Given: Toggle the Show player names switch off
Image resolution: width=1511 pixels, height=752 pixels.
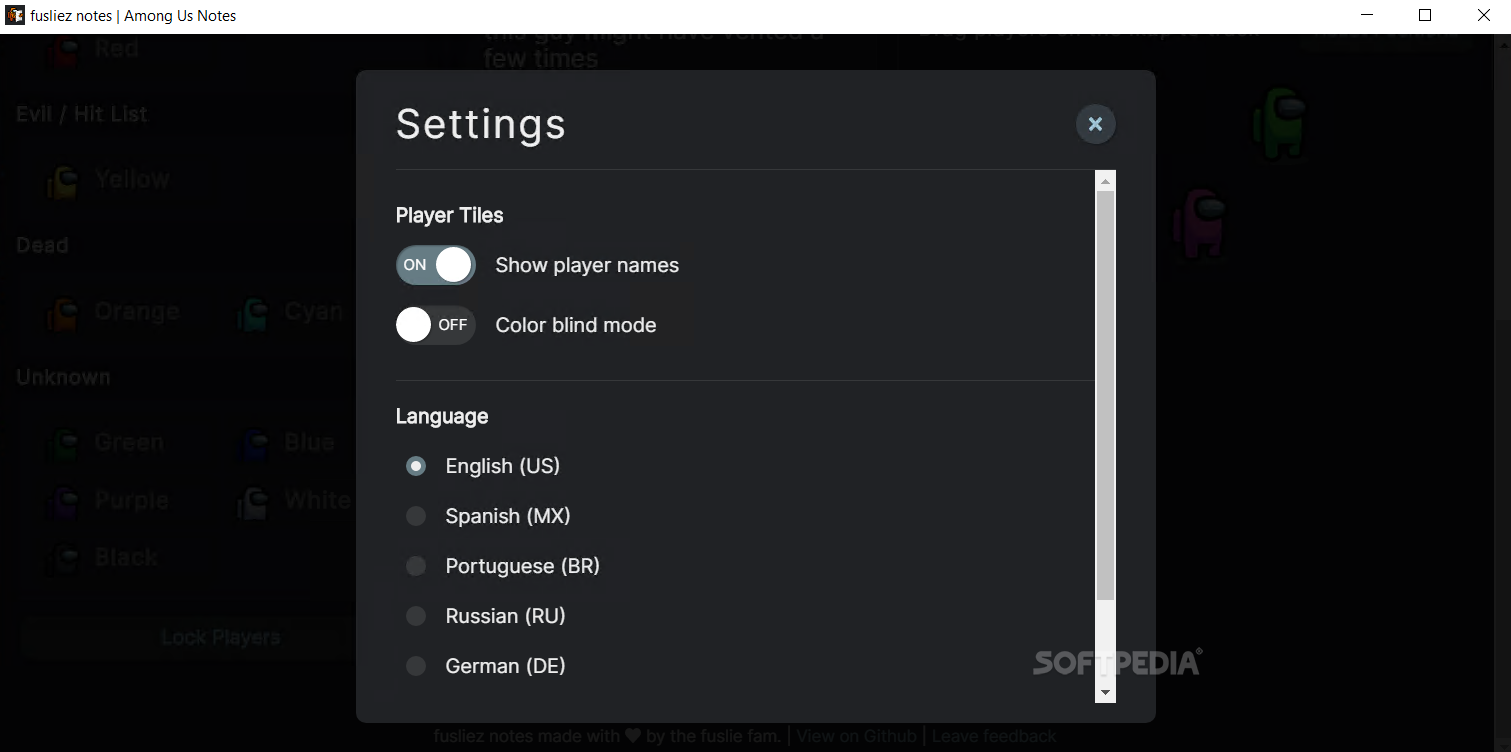Looking at the screenshot, I should 435,265.
